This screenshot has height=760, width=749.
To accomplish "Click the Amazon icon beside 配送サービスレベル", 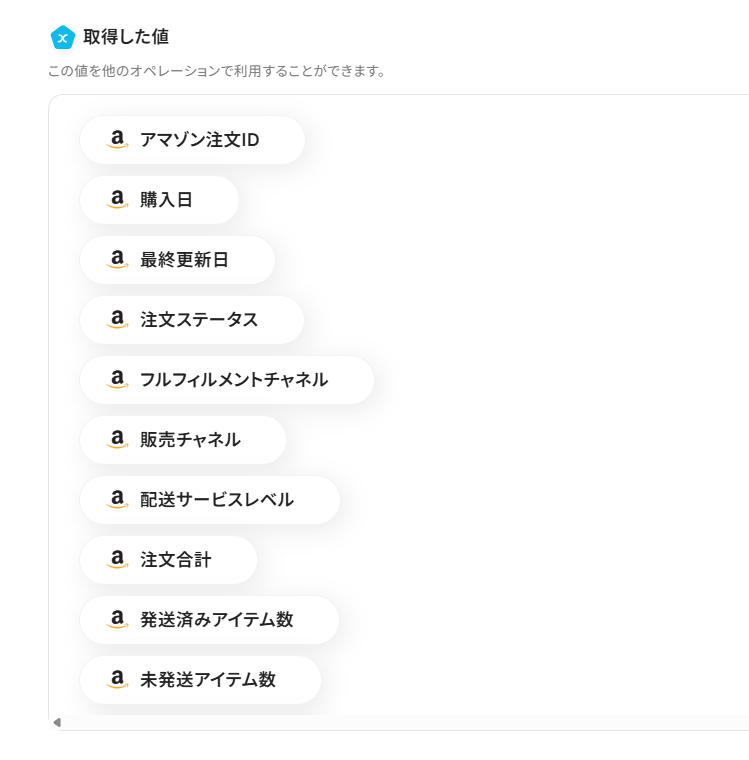I will click(118, 500).
